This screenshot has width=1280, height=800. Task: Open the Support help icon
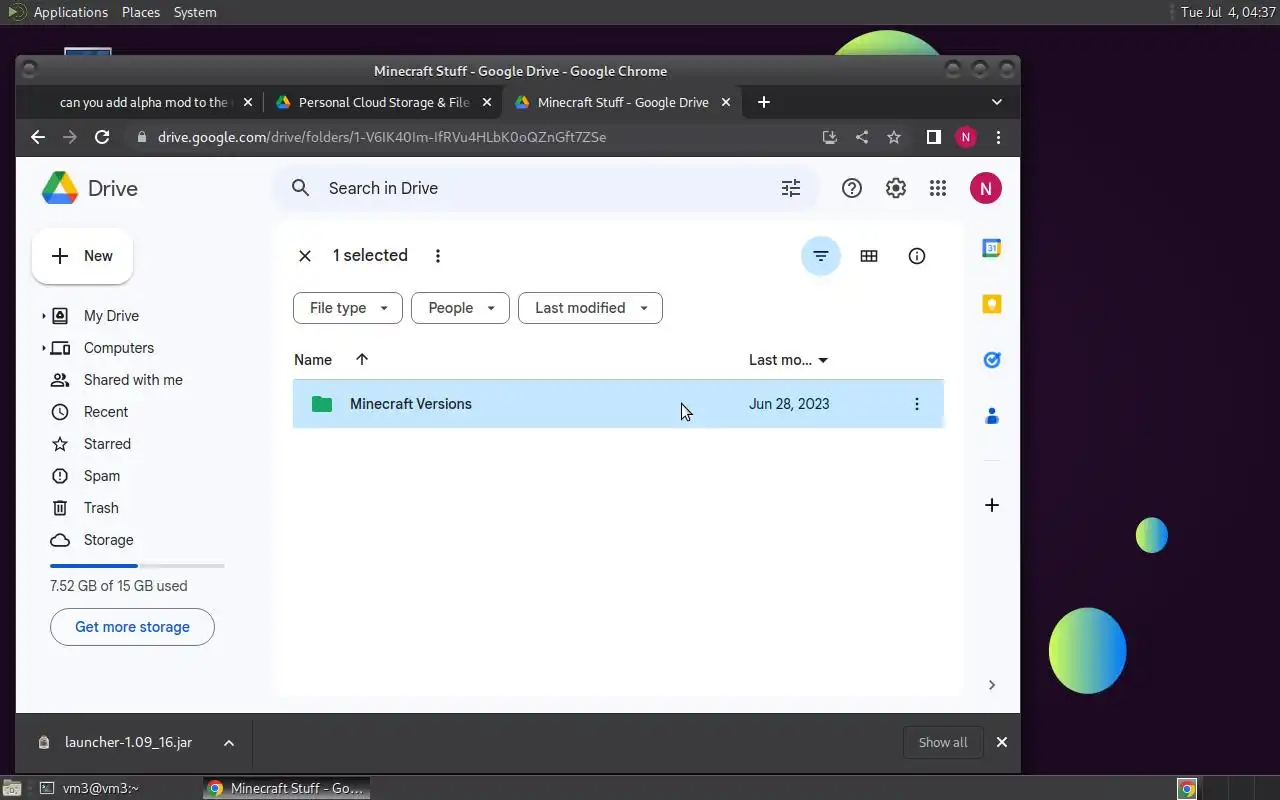pos(852,188)
